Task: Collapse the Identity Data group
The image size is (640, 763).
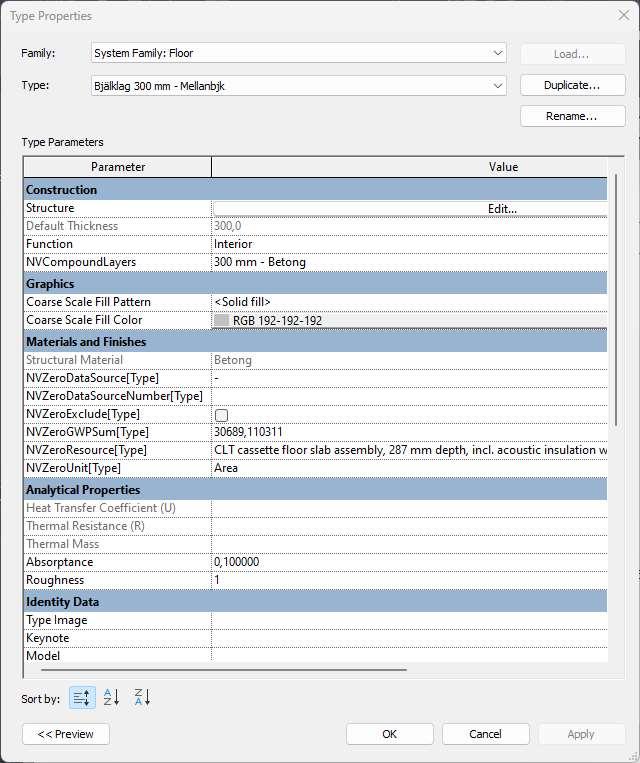Action: (x=315, y=601)
